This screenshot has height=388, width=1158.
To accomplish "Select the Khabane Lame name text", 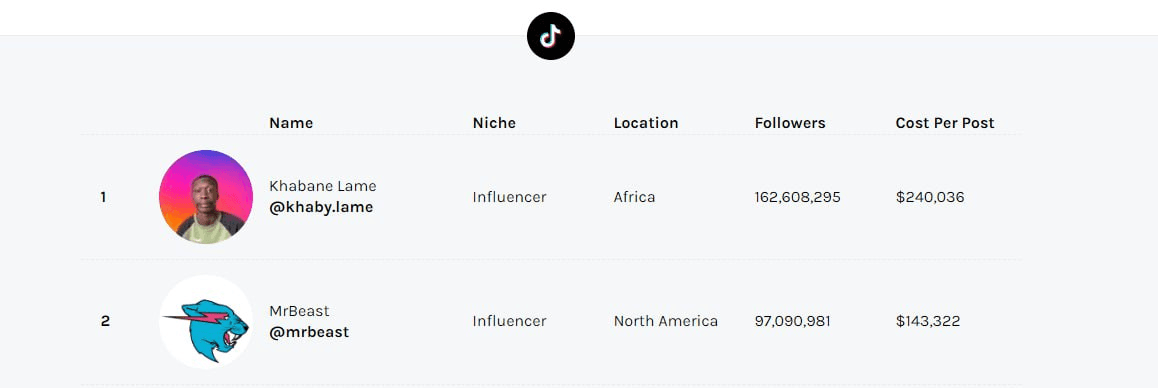I will (x=323, y=186).
